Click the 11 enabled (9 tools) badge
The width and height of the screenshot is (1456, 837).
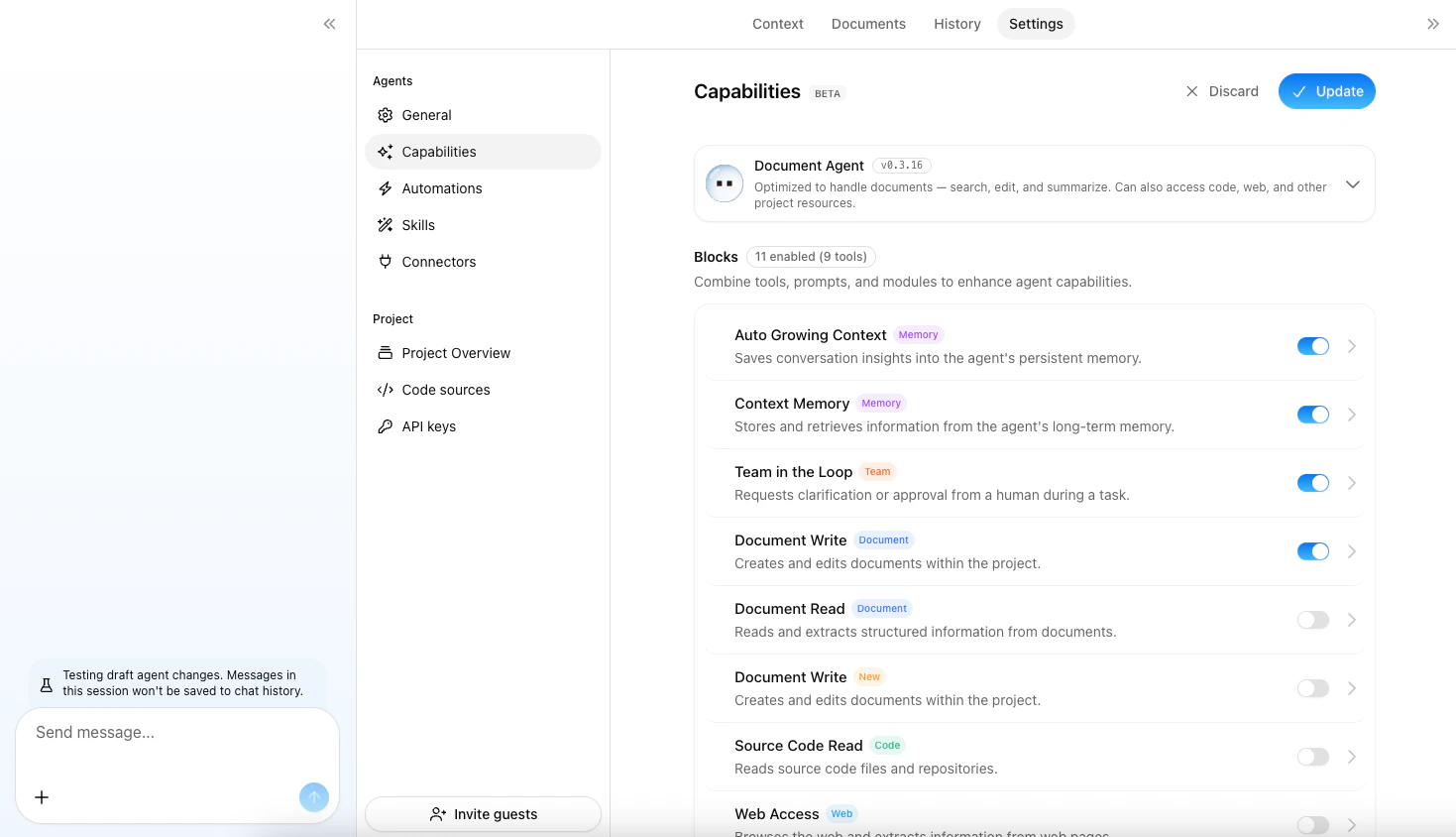coord(811,257)
